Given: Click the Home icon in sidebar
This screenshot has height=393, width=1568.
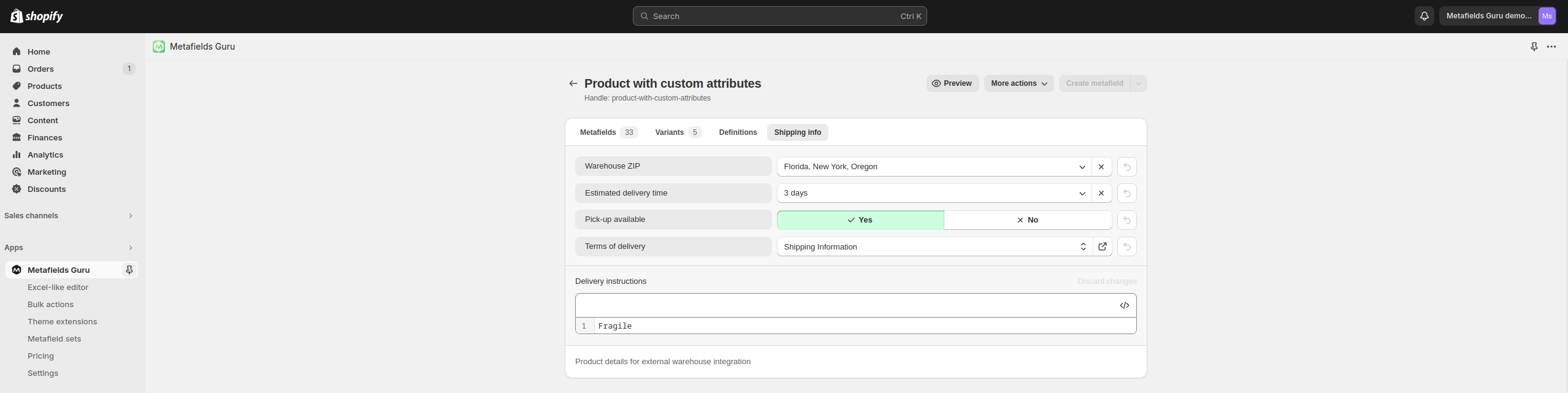Looking at the screenshot, I should click(17, 52).
